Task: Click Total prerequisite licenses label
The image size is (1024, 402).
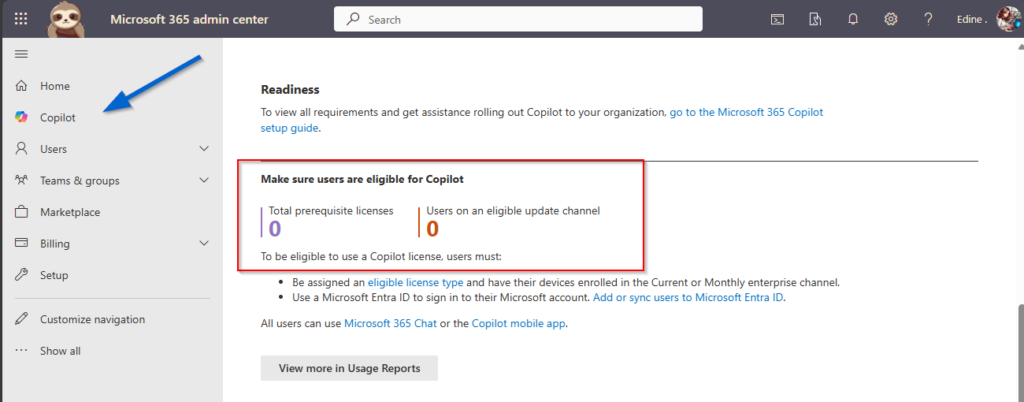Action: [x=331, y=211]
